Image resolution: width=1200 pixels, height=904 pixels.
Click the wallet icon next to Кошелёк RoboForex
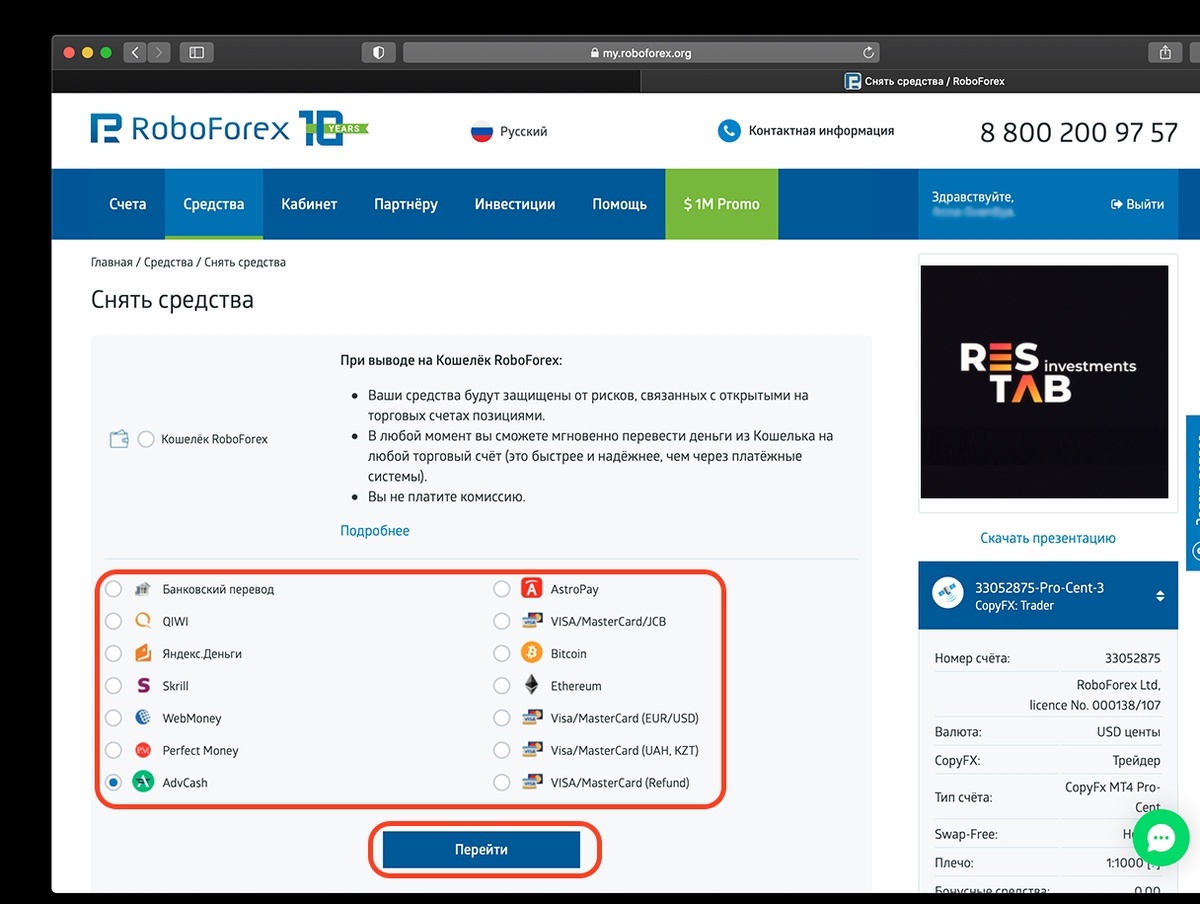click(119, 439)
